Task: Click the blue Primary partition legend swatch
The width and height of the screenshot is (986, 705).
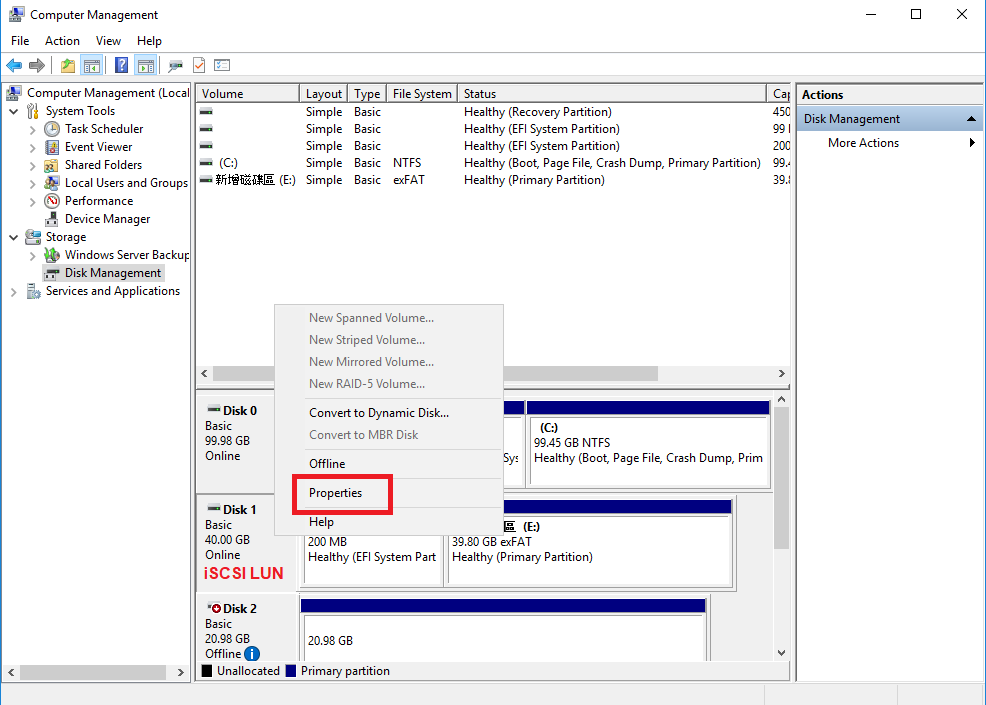Action: (x=291, y=671)
